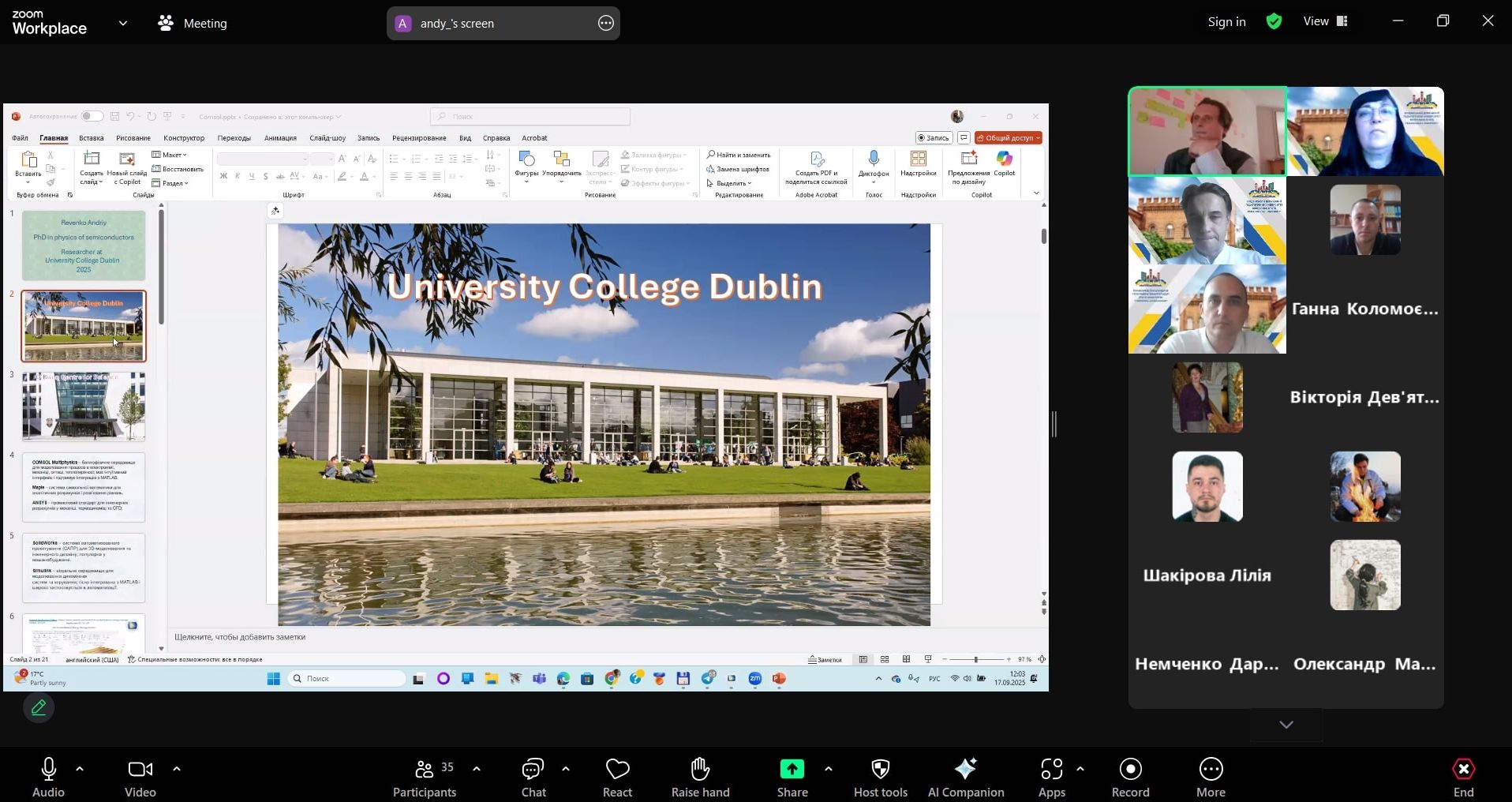
Task: Open Host tools shield
Action: click(881, 777)
